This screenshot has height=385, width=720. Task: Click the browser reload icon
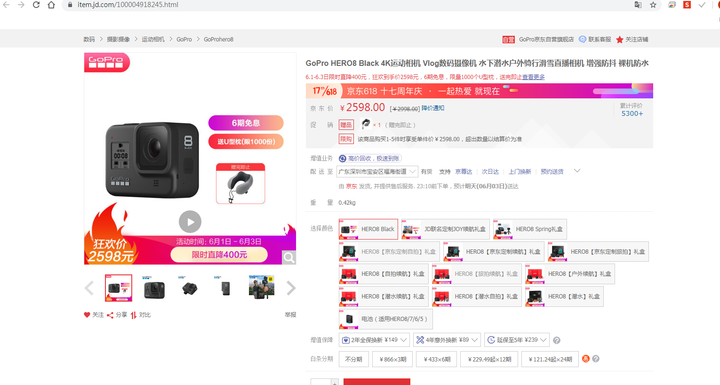click(36, 5)
